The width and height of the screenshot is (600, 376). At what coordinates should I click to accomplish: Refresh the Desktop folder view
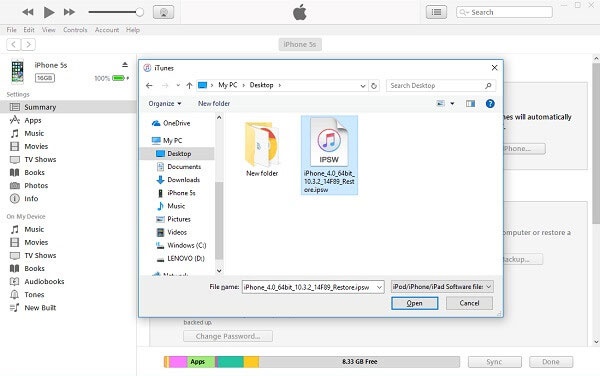pyautogui.click(x=374, y=86)
